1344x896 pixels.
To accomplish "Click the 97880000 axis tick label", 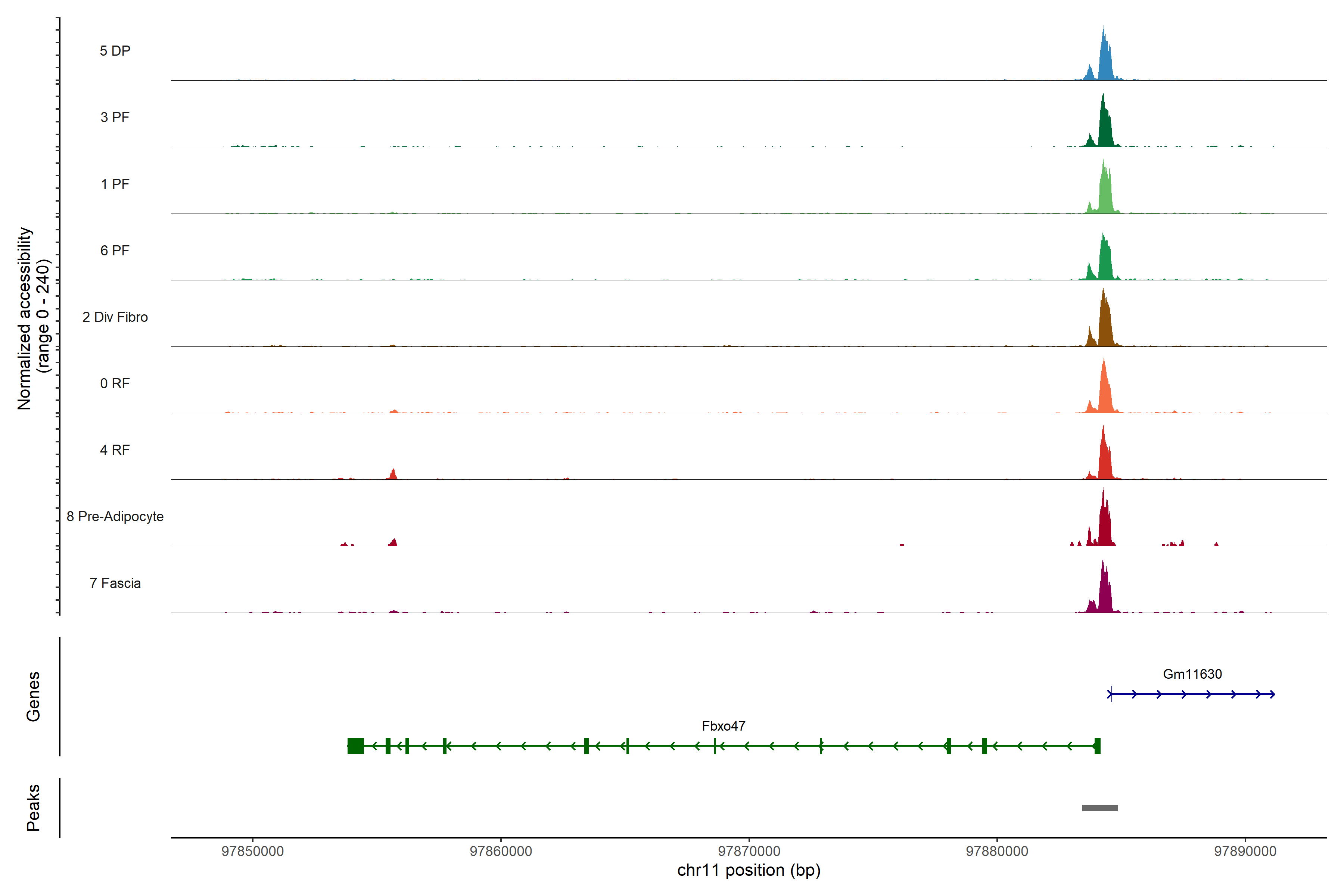I will pos(996,852).
